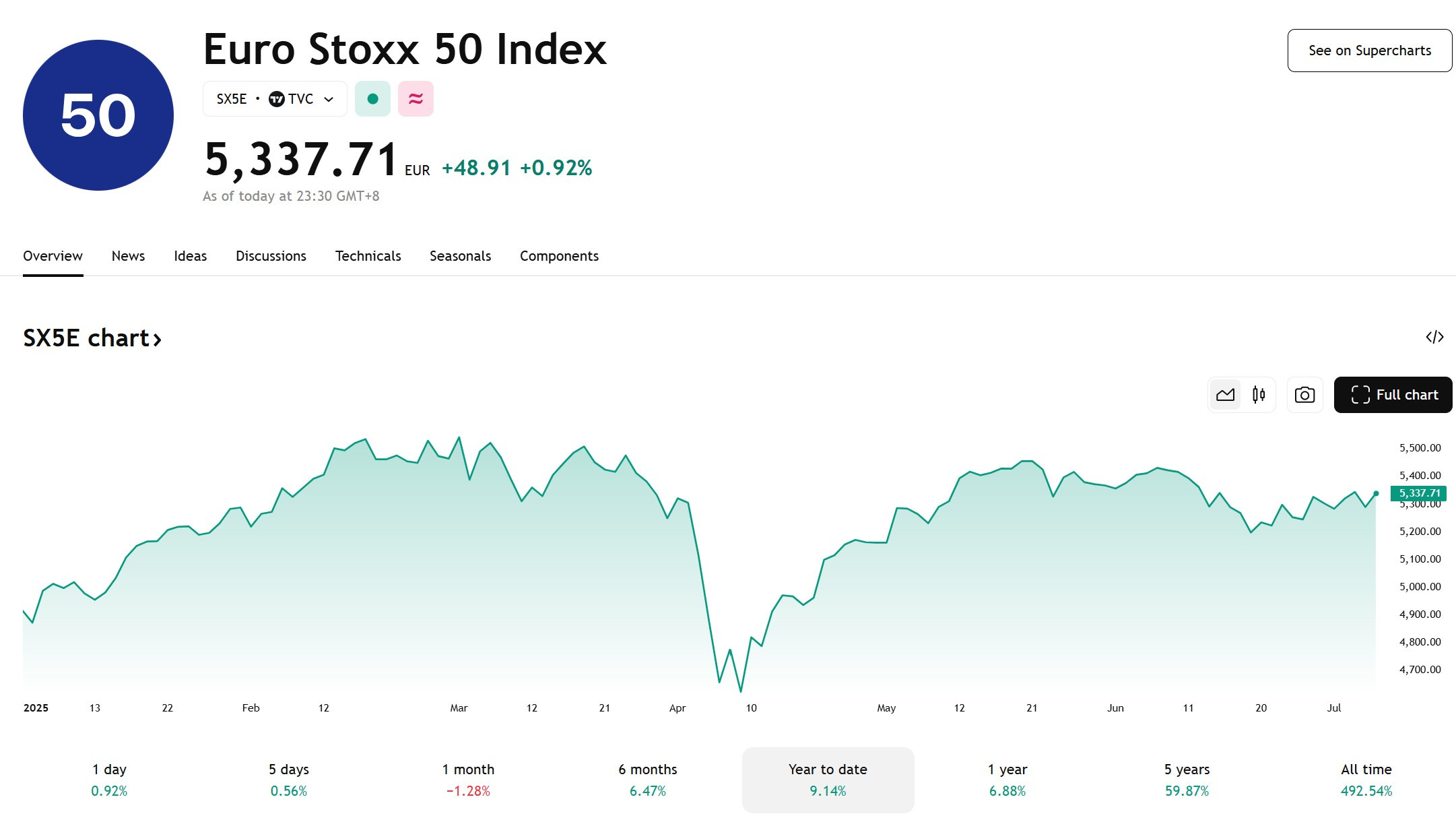
Task: Click See on Supercharts button
Action: pyautogui.click(x=1370, y=51)
